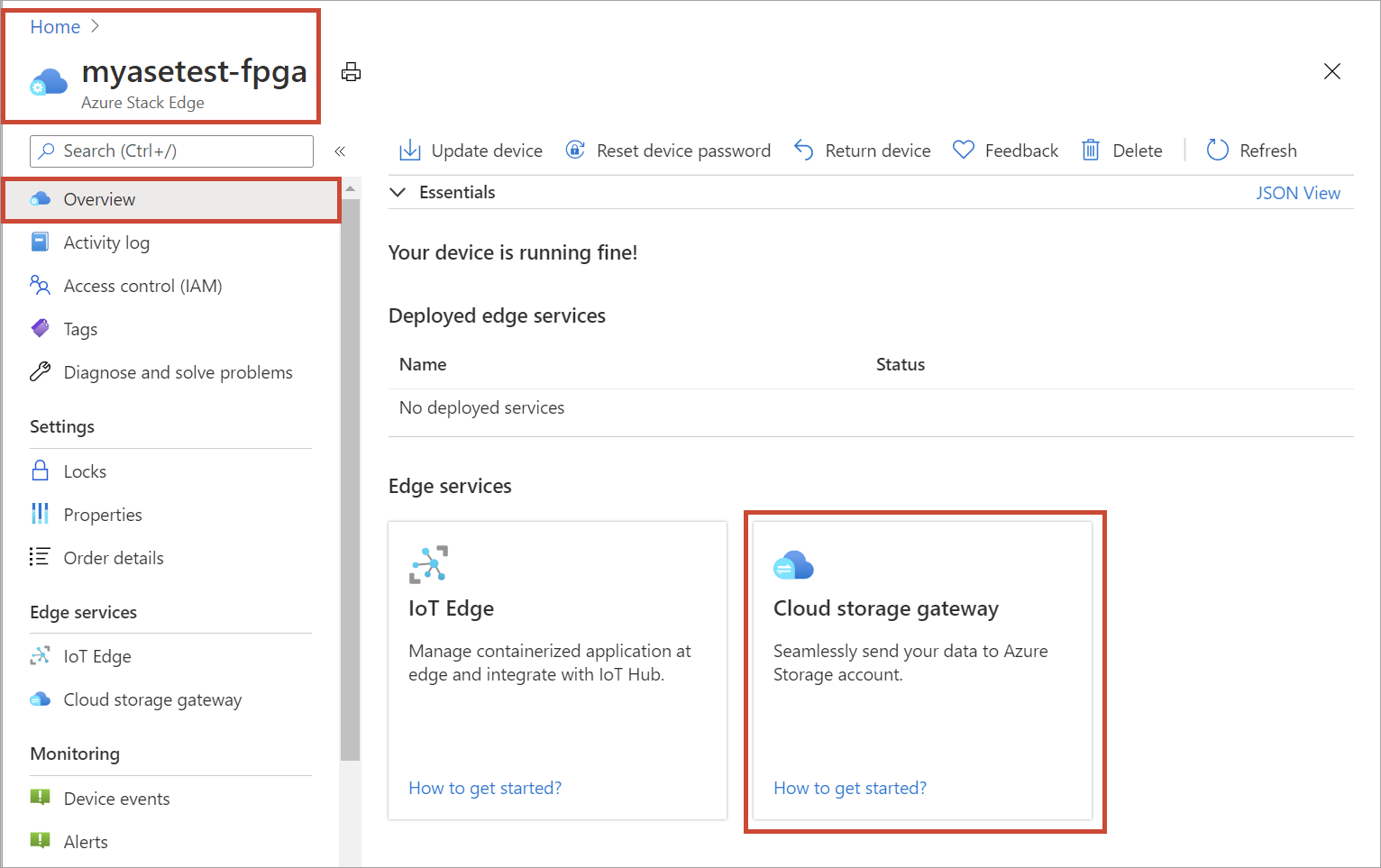Click Home breadcrumb link
Screen dimensions: 1381x868
tap(55, 27)
